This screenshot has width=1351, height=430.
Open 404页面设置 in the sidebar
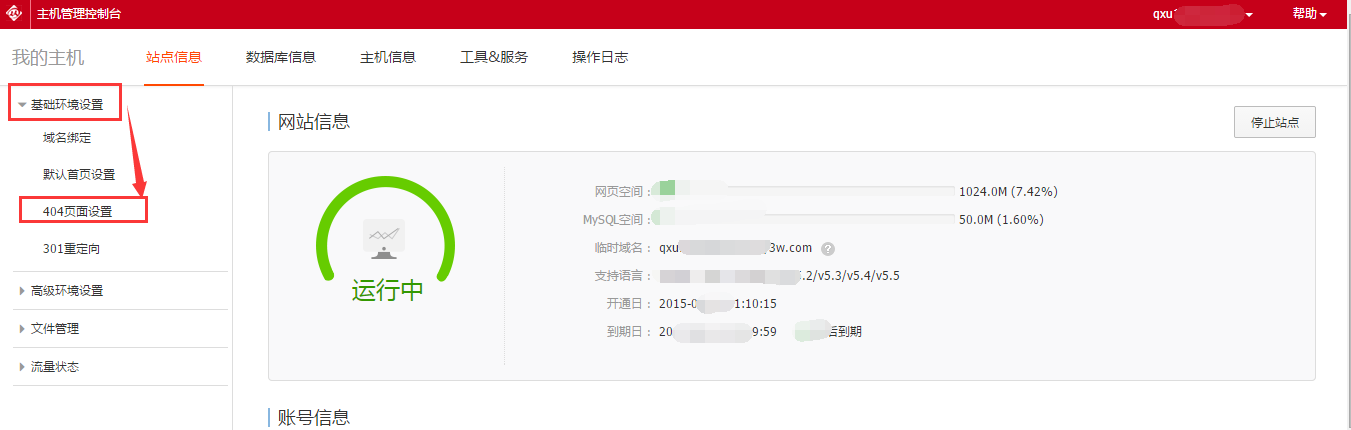coord(78,211)
